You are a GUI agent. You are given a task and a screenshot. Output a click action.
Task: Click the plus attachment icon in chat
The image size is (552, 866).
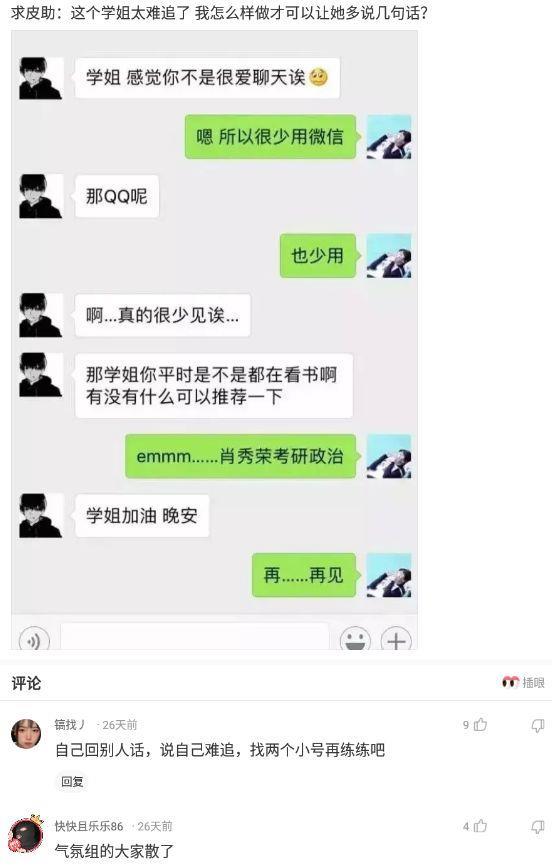coord(396,640)
